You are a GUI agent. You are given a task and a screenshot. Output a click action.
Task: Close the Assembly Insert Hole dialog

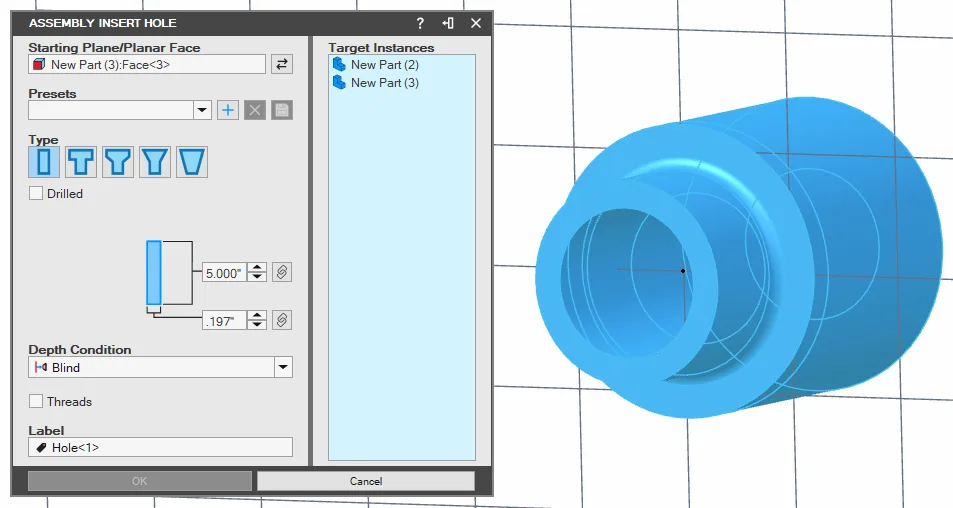pos(476,23)
